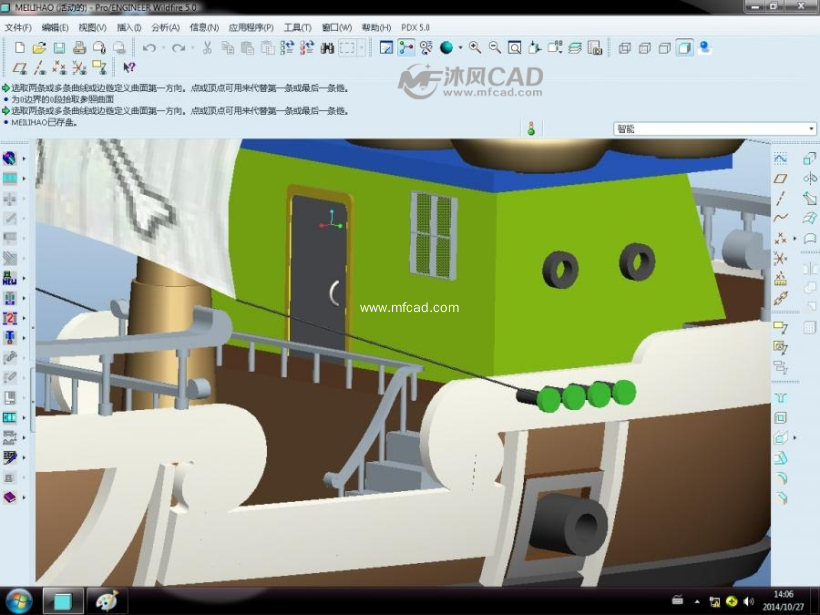Toggle Shading display mode
Image resolution: width=820 pixels, height=615 pixels.
(684, 47)
